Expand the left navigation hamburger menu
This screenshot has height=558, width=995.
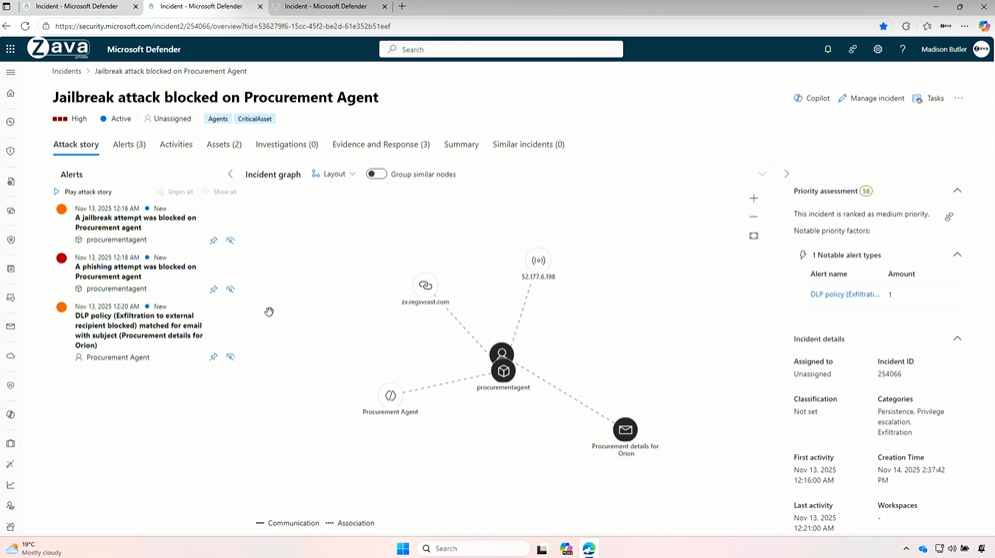coord(10,72)
